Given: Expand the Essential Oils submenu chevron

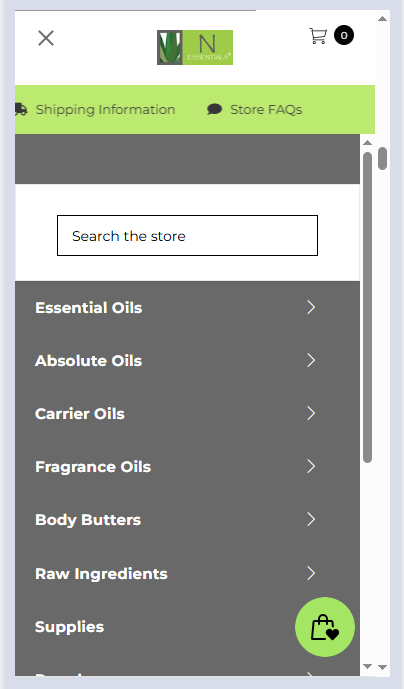Looking at the screenshot, I should point(311,307).
